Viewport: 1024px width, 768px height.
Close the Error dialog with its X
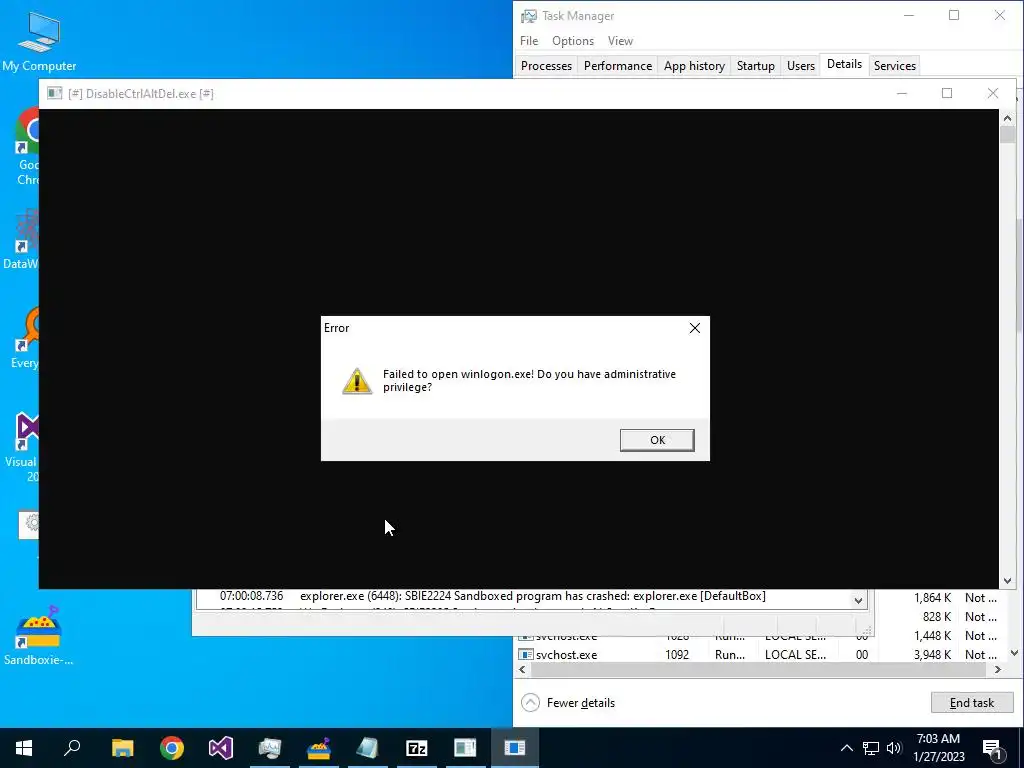[x=695, y=328]
